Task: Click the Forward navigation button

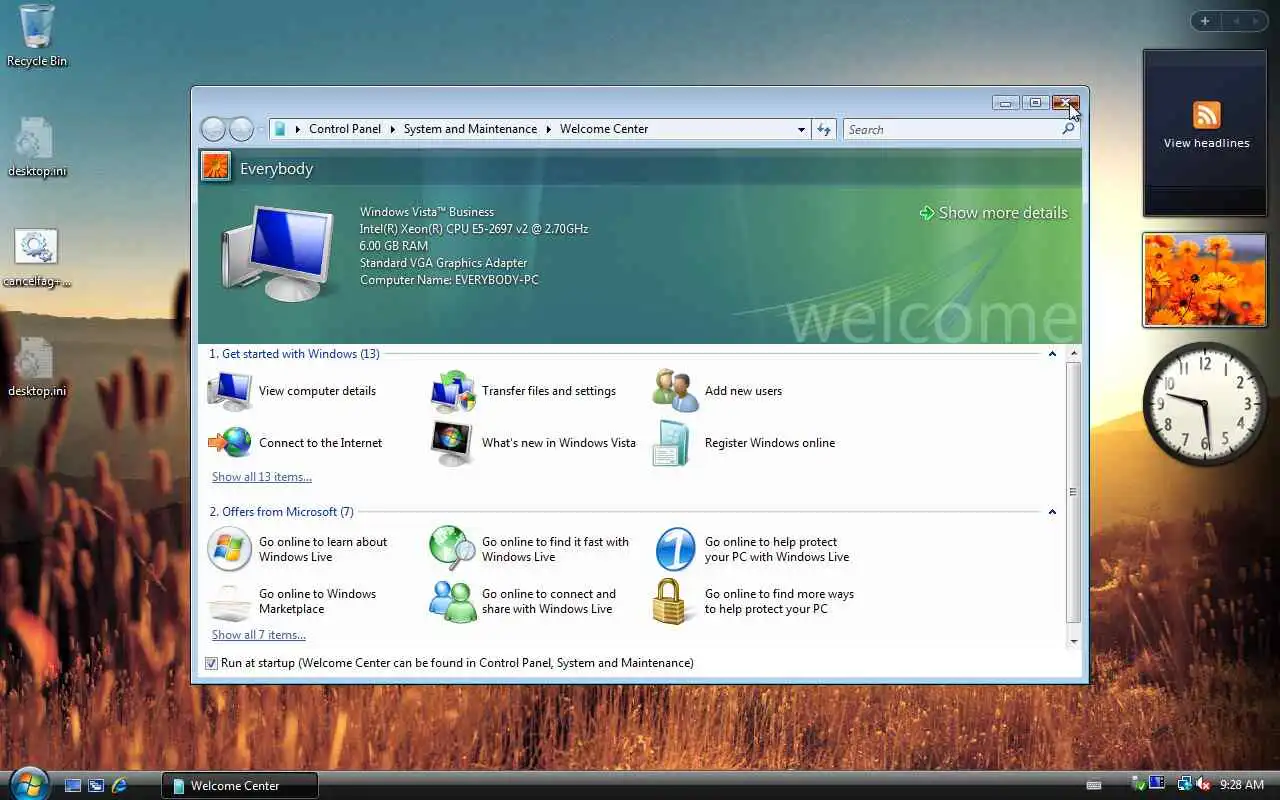Action: point(242,129)
